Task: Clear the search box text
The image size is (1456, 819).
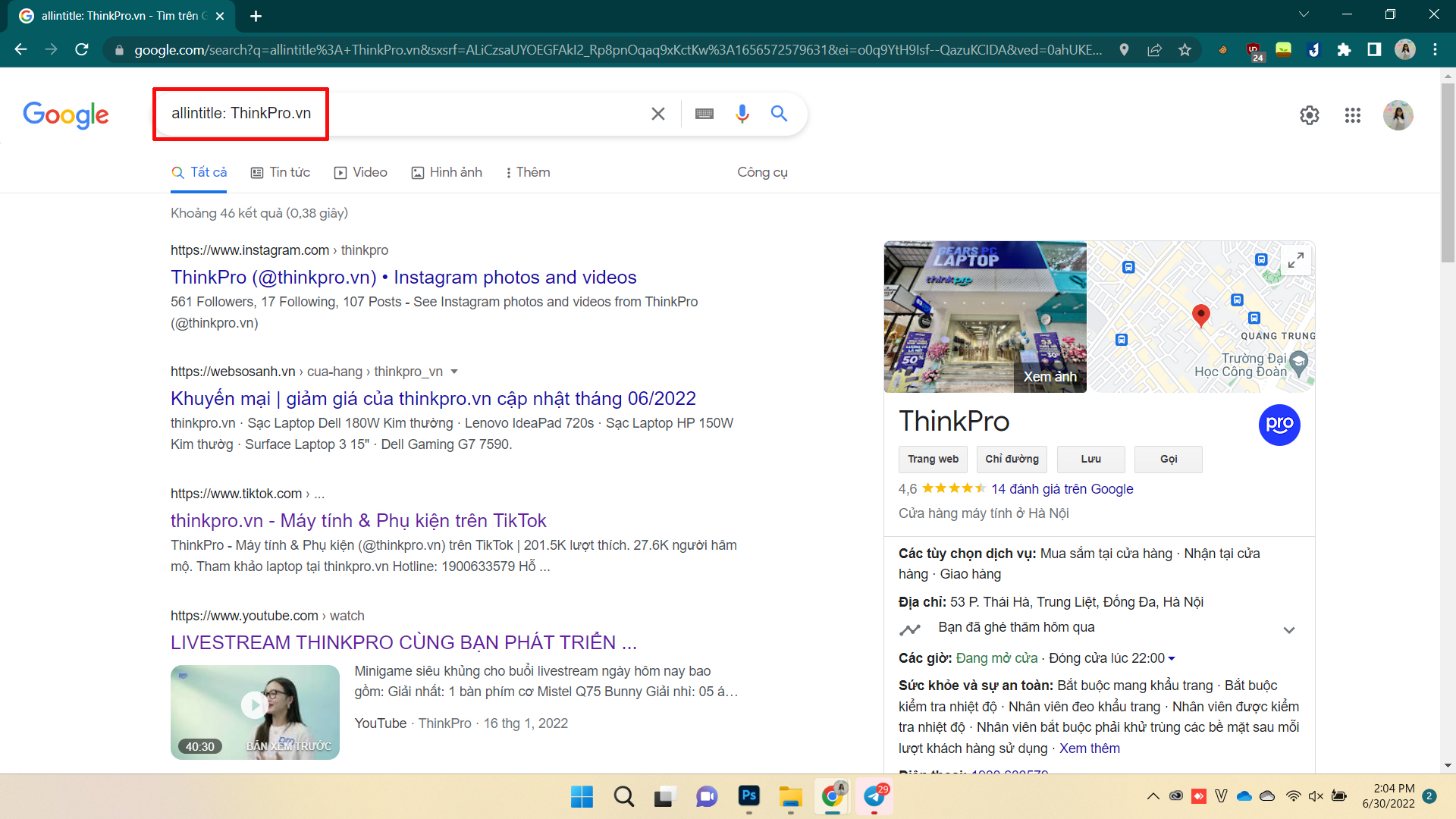Action: 658,114
